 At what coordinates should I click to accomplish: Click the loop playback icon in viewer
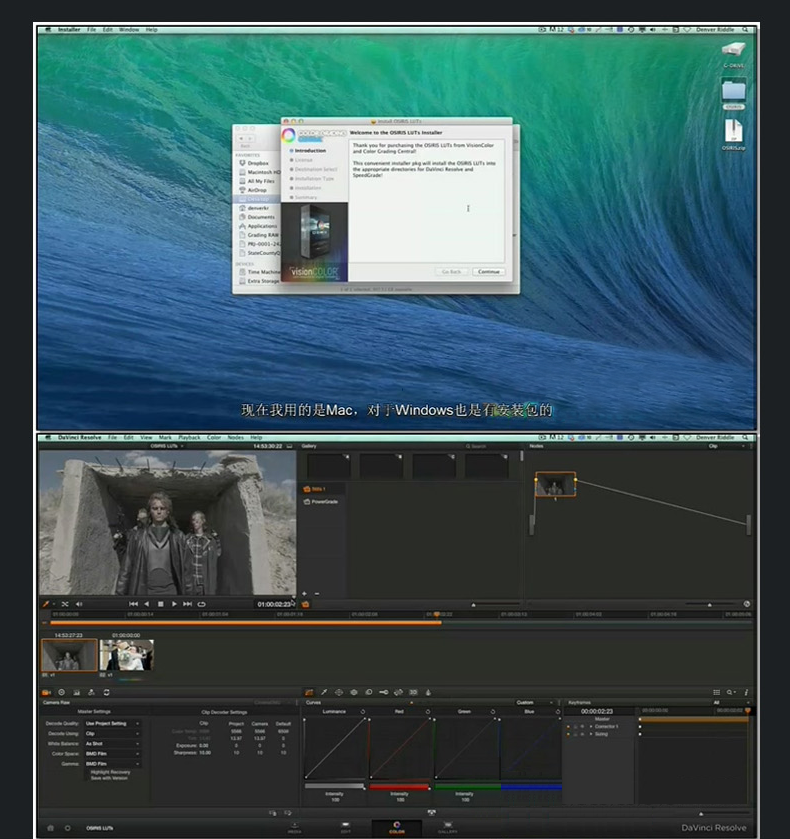pyautogui.click(x=201, y=604)
